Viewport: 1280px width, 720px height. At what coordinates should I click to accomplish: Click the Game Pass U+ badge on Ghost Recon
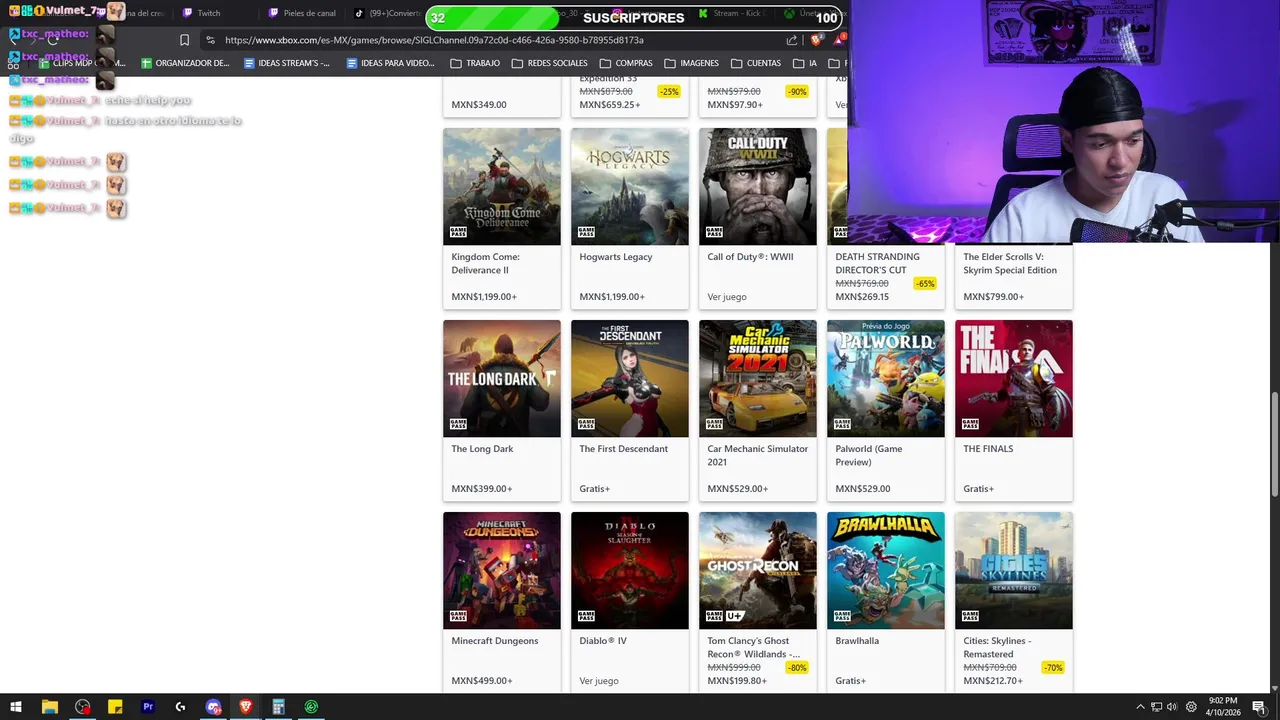(x=725, y=616)
